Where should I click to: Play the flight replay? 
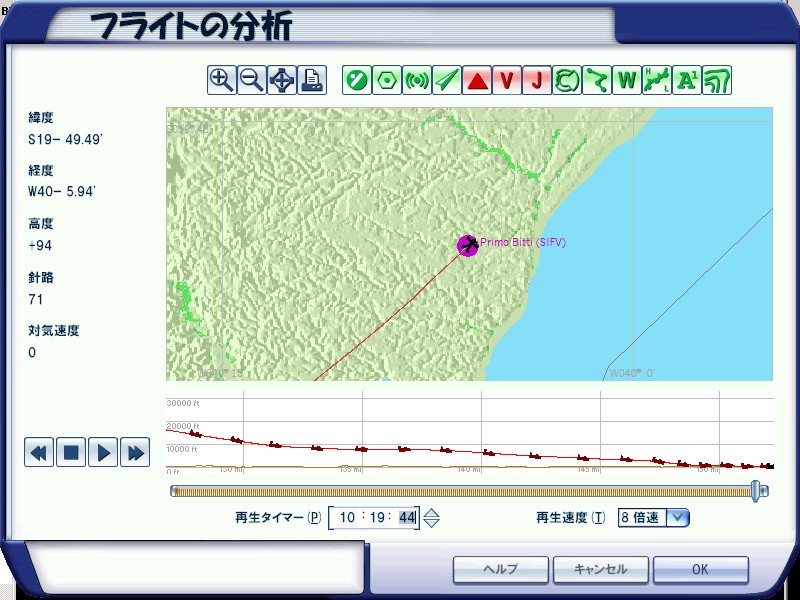(102, 453)
